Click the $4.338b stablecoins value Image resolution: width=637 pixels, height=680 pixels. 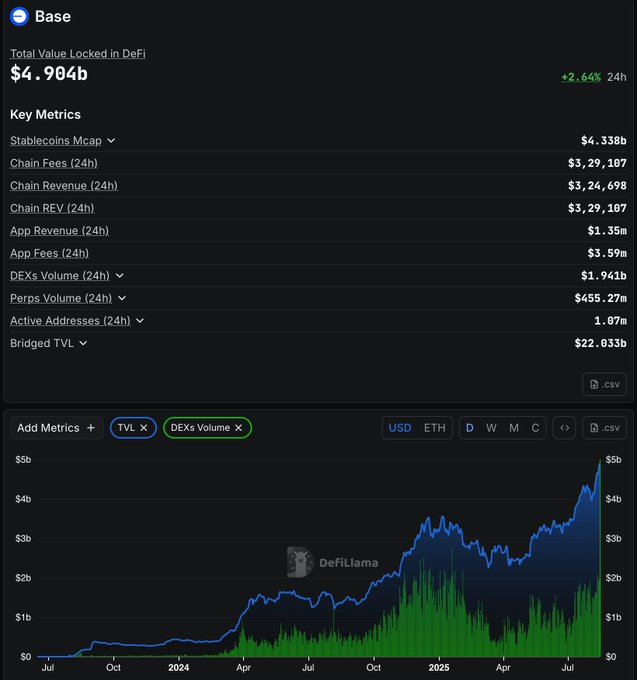click(604, 141)
